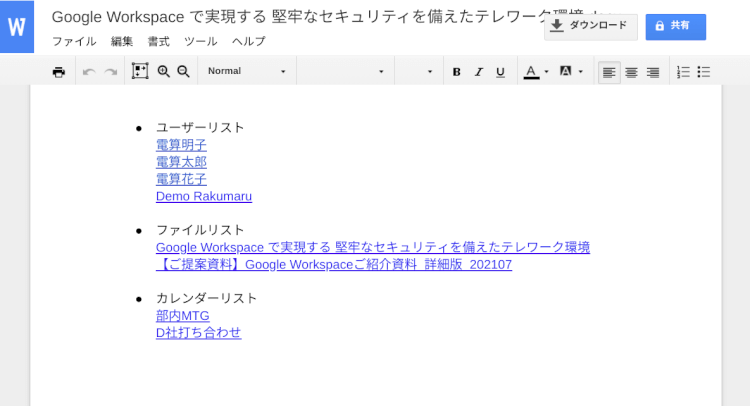This screenshot has width=750, height=406.
Task: Print the document using the printer icon
Action: [58, 72]
